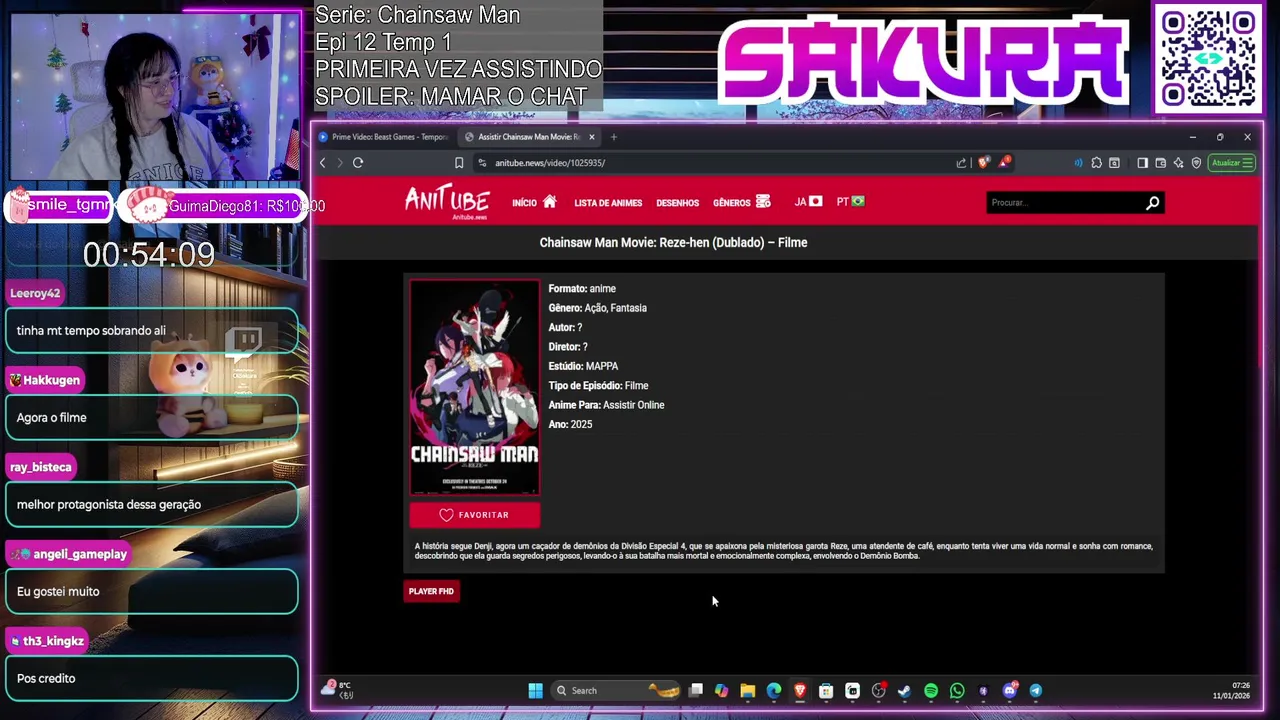1280x720 pixels.
Task: Click the share icon in the address bar
Action: [x=961, y=163]
